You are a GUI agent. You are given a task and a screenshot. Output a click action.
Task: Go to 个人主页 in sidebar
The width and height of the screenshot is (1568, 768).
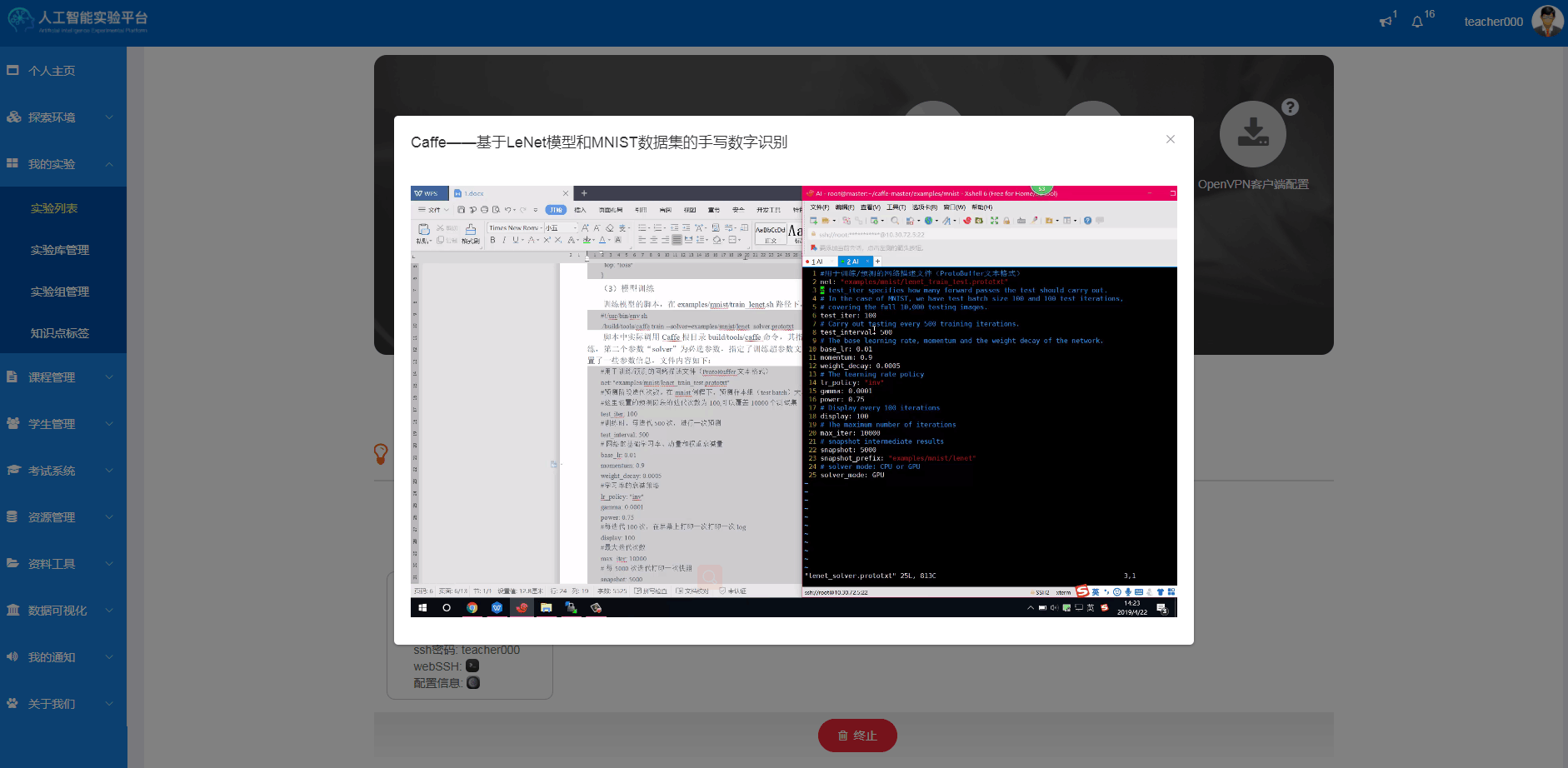pos(52,71)
